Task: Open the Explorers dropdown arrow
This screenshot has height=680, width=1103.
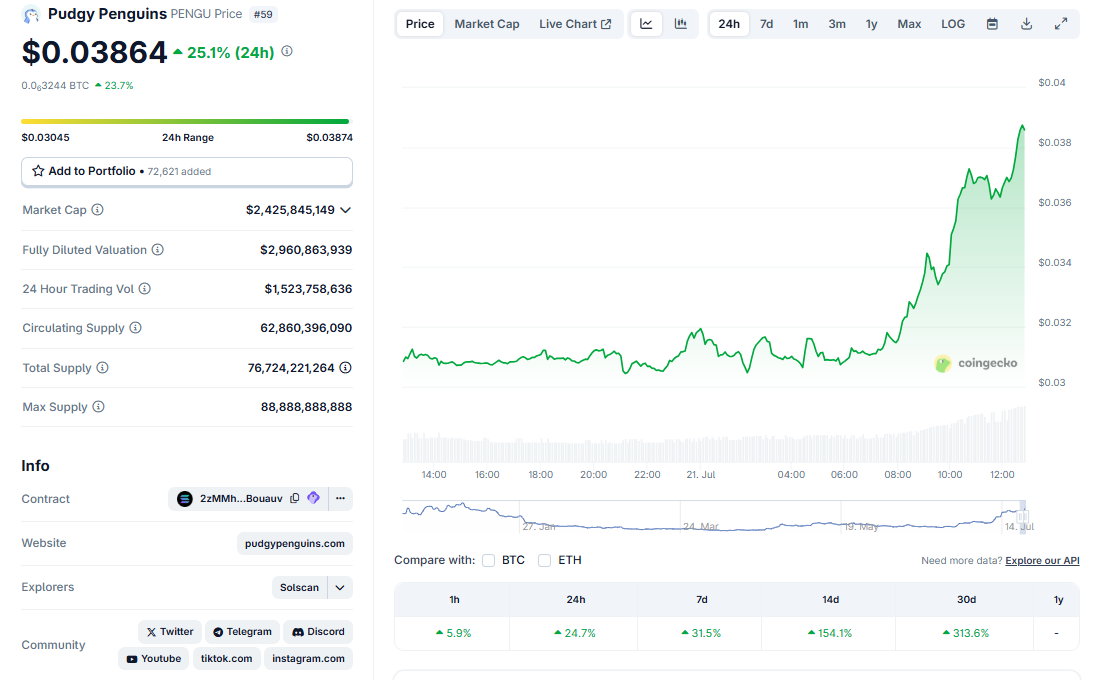Action: tap(340, 588)
